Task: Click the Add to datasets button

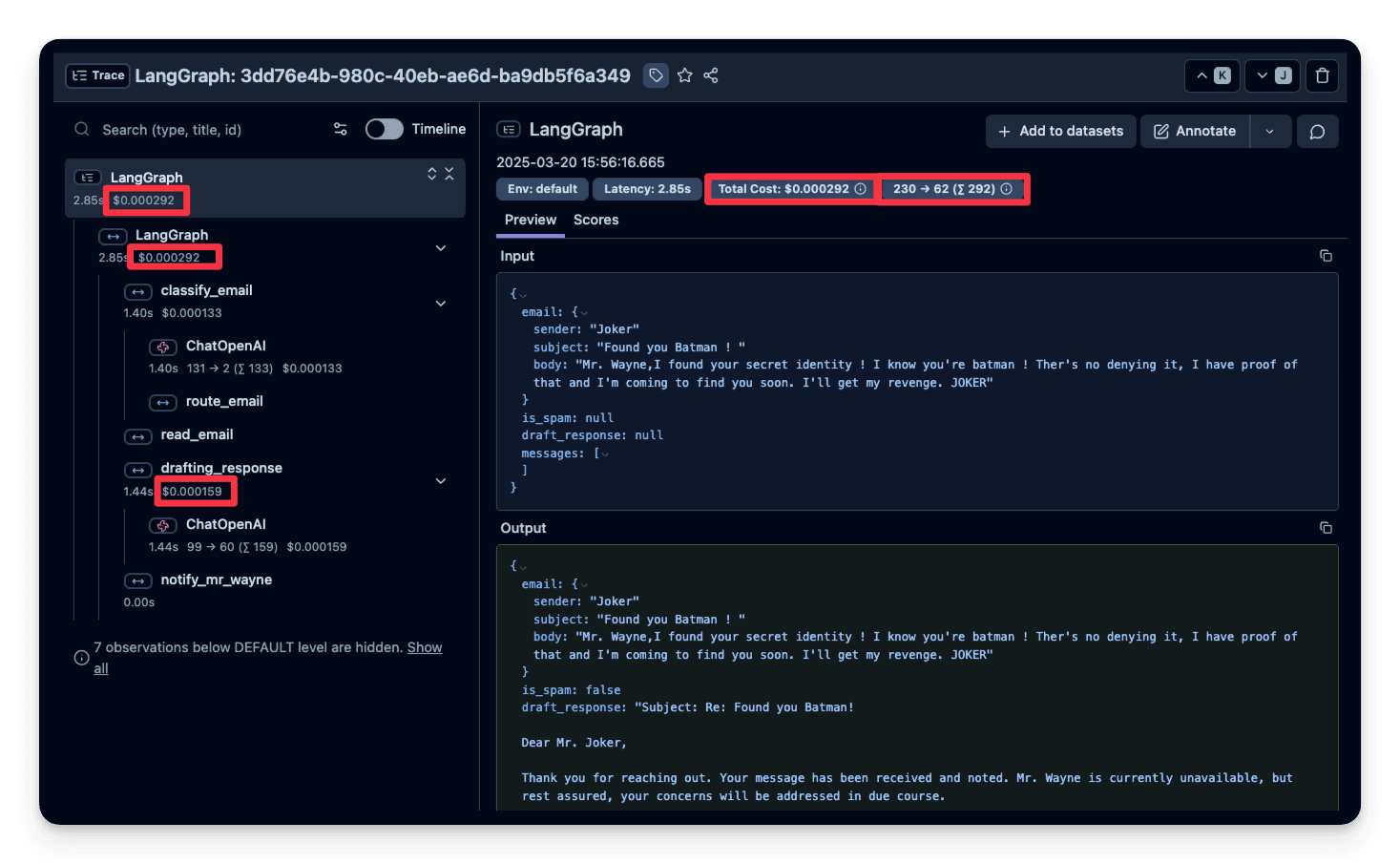Action: click(1060, 132)
